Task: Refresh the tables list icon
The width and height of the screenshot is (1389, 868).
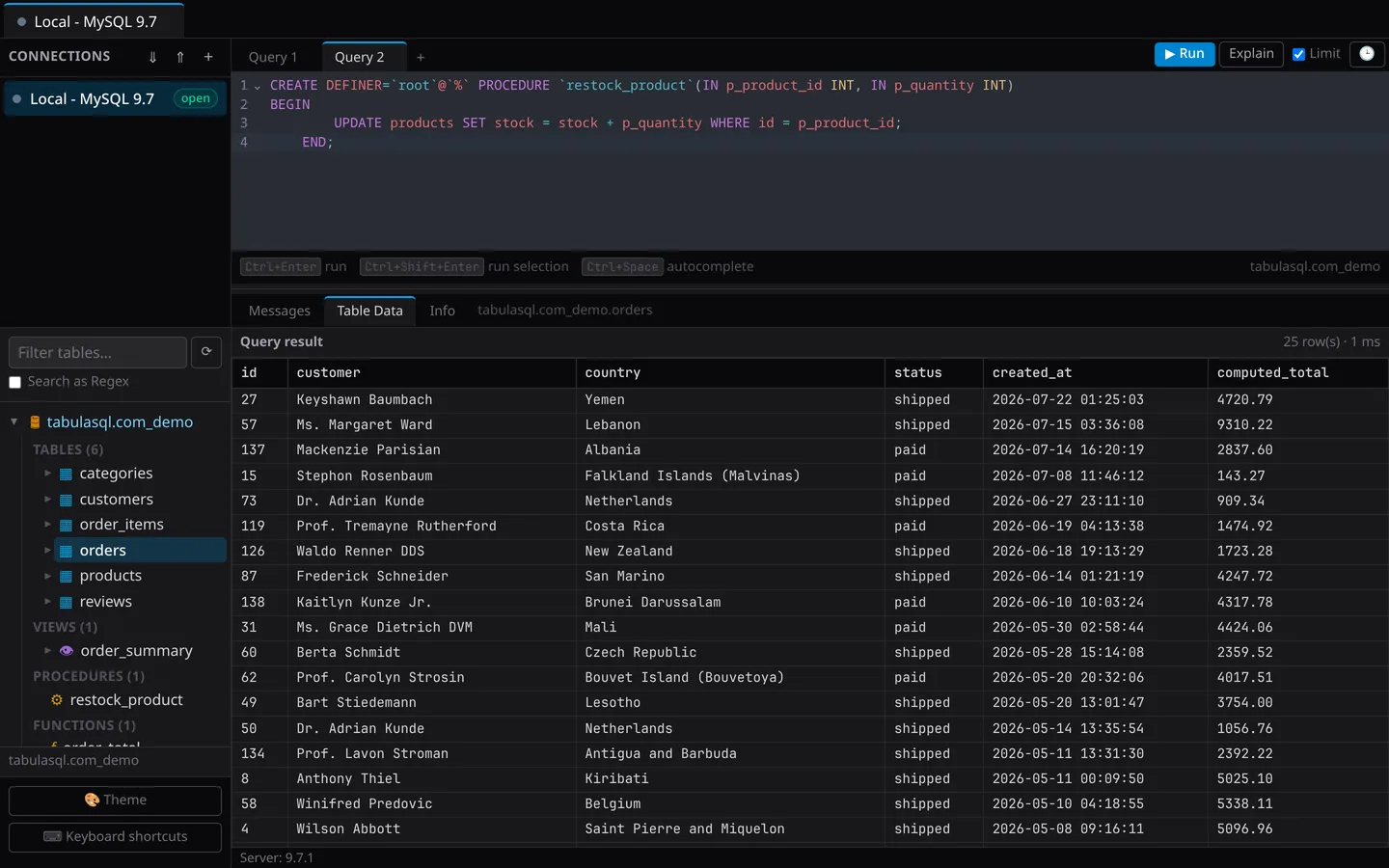Action: 206,352
